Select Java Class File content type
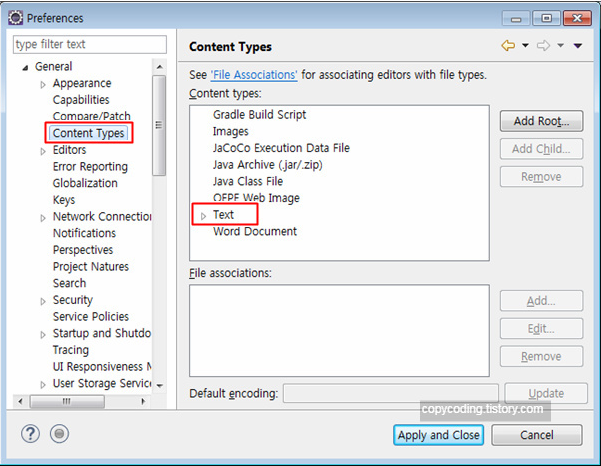Image resolution: width=601 pixels, height=466 pixels. coord(247,181)
